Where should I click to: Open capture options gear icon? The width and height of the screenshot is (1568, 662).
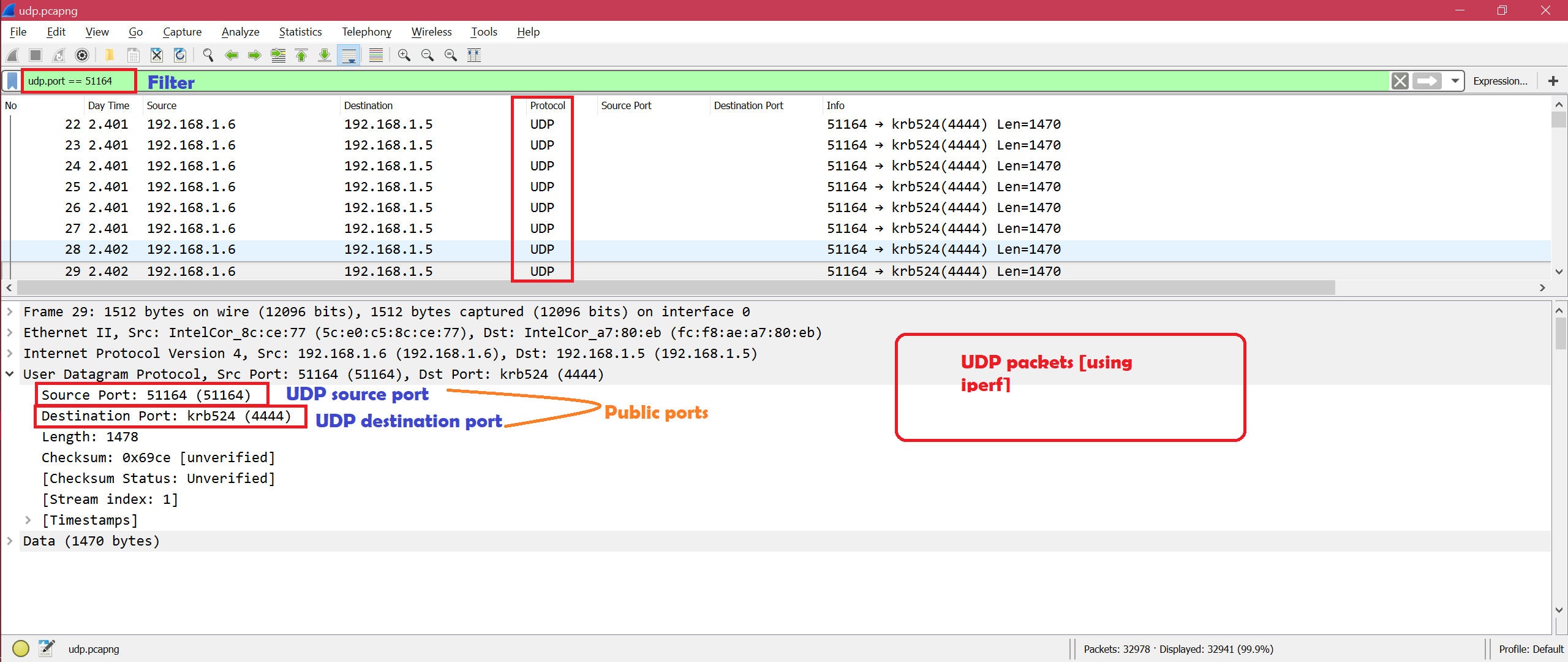(x=81, y=55)
